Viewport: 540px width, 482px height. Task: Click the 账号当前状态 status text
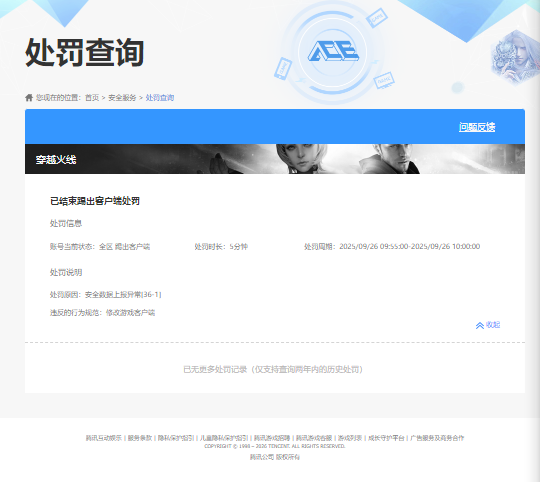tap(100, 247)
